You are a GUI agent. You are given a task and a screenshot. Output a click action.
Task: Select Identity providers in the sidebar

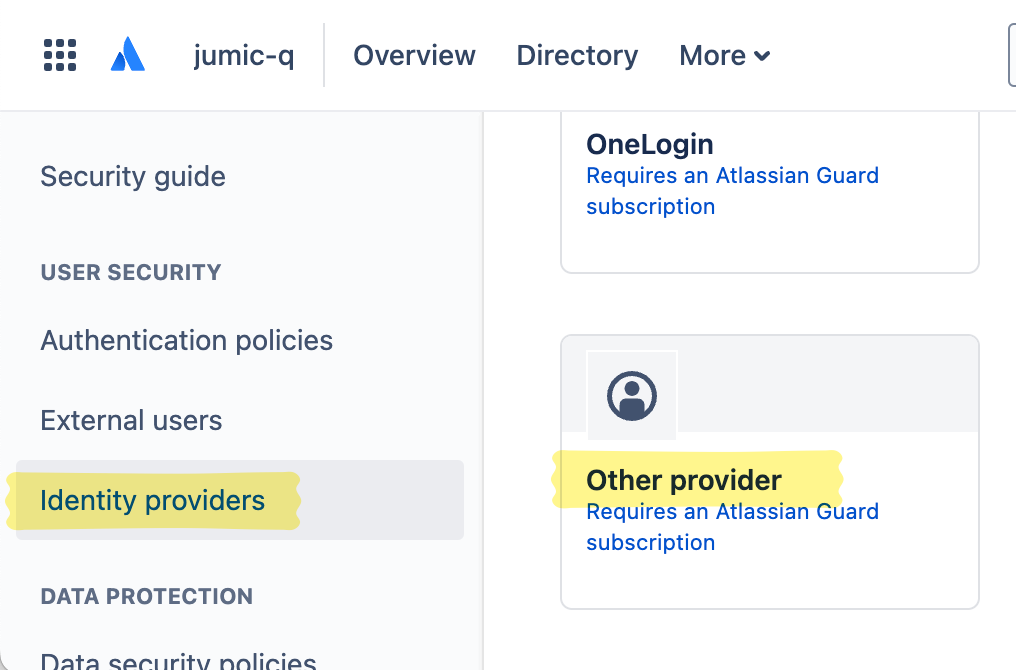152,500
